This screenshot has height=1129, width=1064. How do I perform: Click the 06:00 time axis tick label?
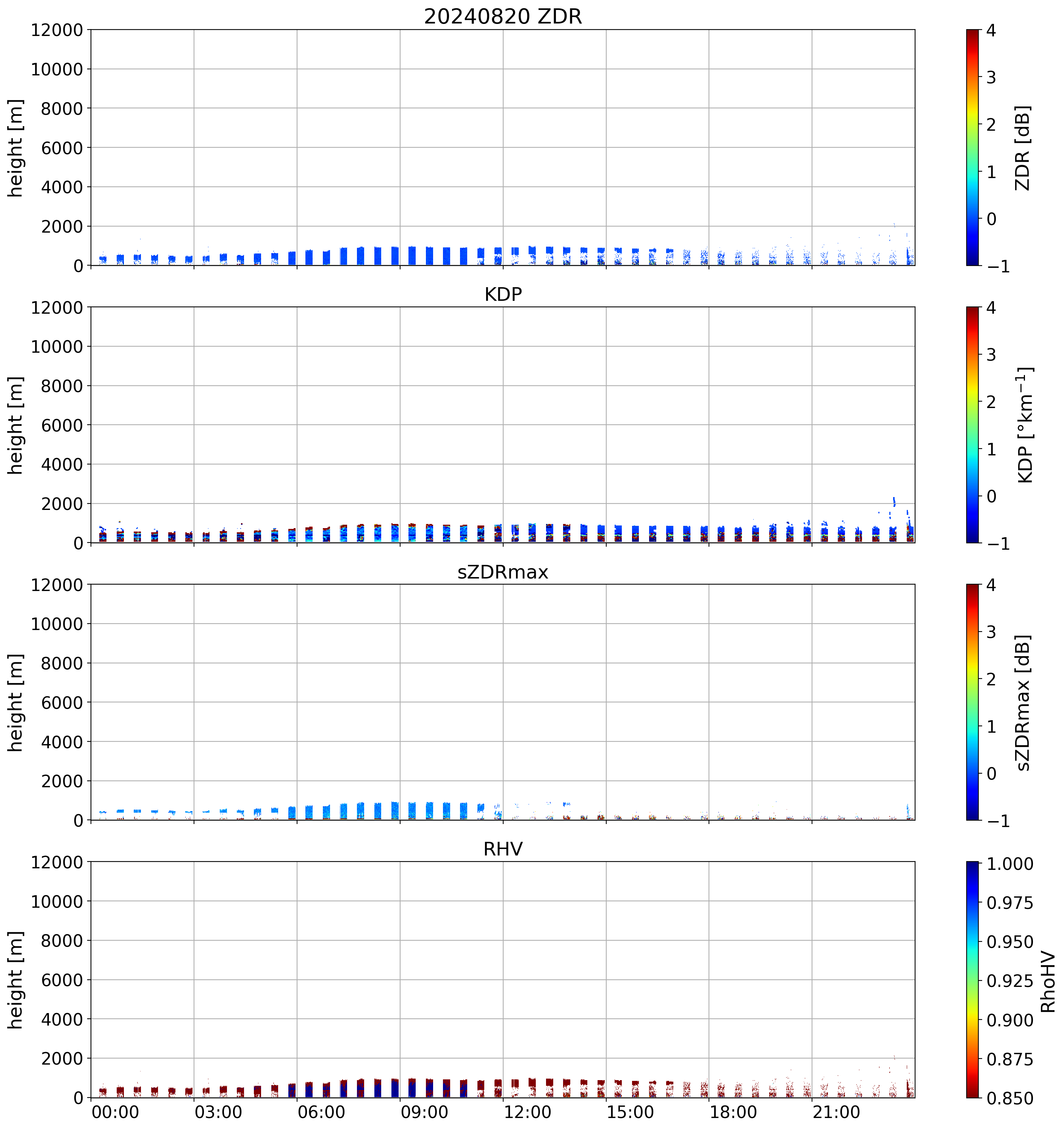[321, 1112]
